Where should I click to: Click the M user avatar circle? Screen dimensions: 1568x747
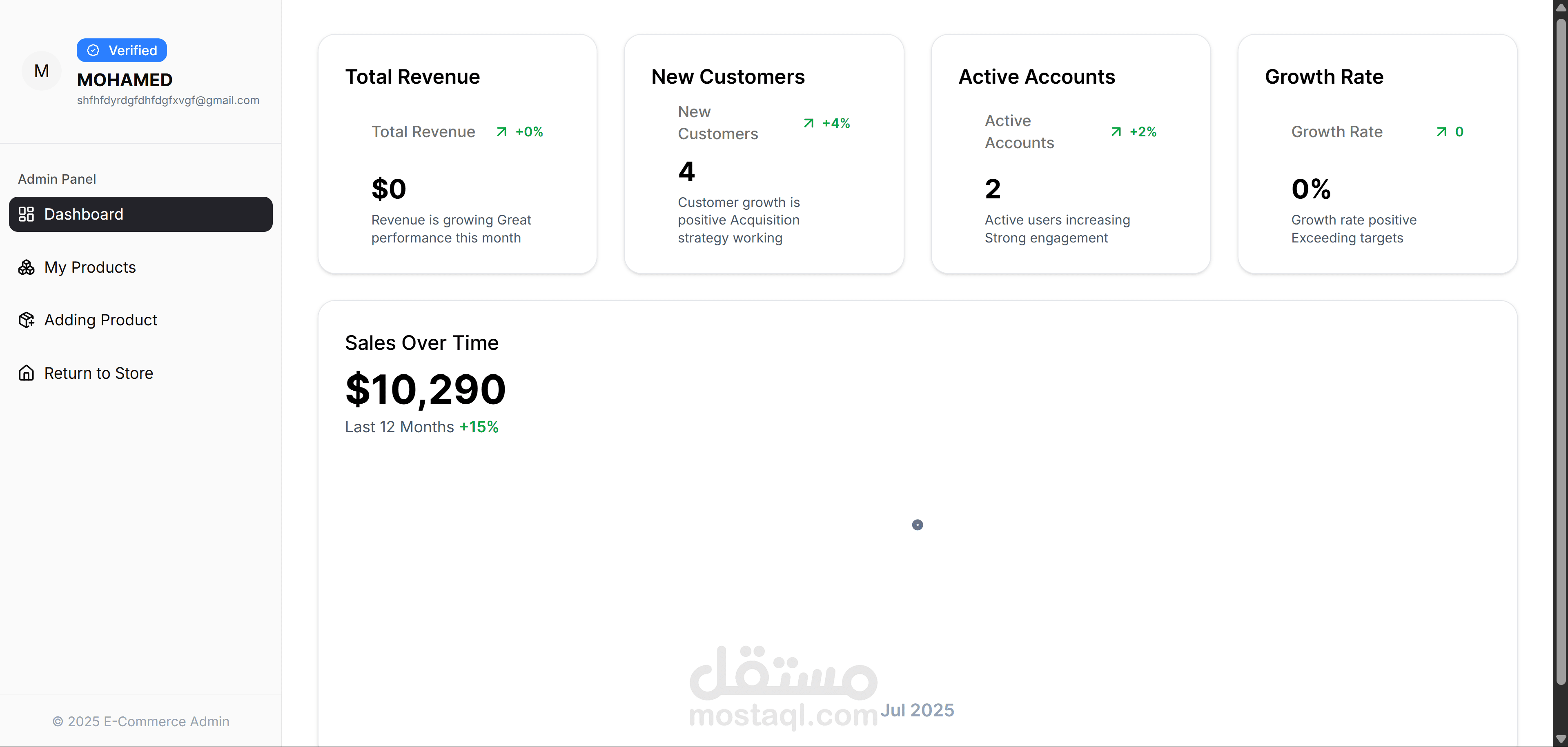coord(41,71)
